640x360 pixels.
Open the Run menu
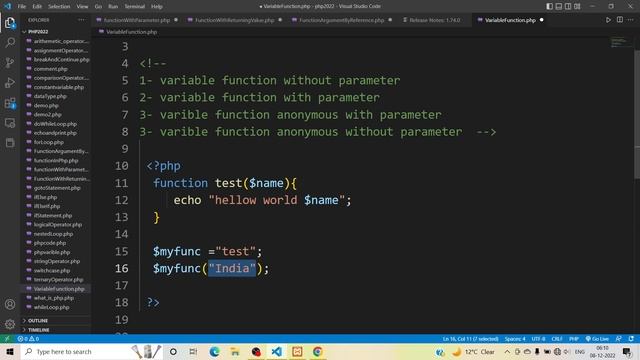pos(113,7)
